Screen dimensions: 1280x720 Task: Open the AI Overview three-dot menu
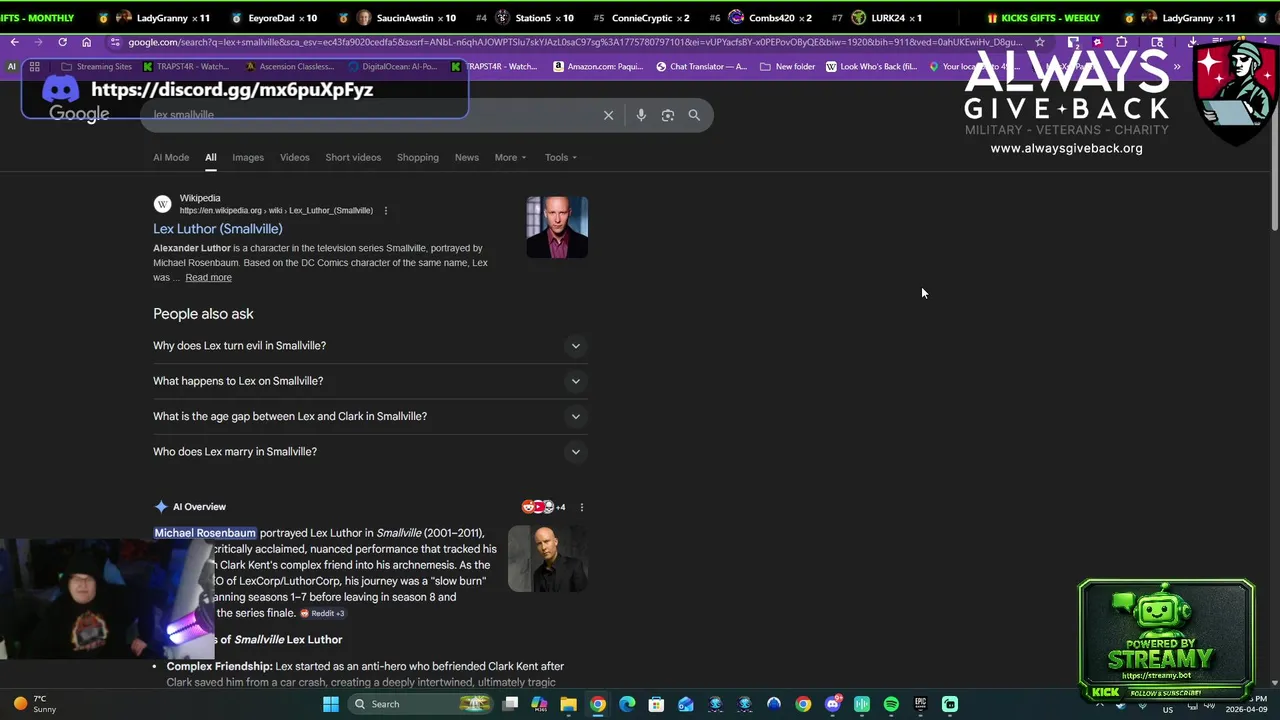point(581,507)
